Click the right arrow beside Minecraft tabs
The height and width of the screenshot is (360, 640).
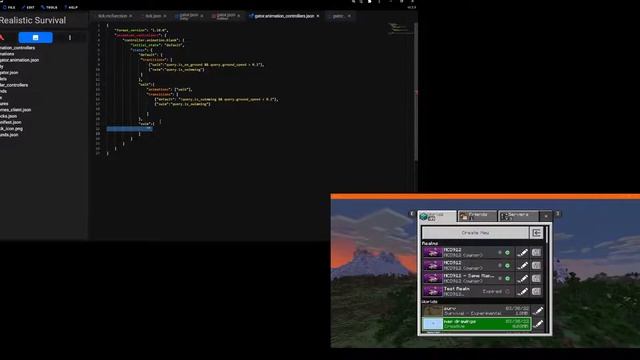[x=558, y=213]
